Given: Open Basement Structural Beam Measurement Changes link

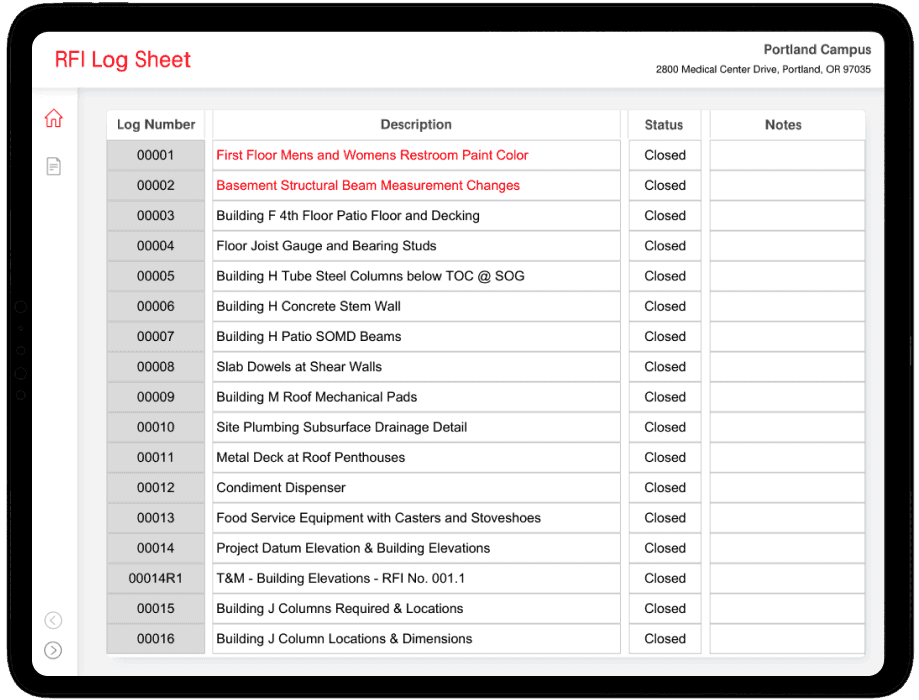Looking at the screenshot, I should (368, 185).
